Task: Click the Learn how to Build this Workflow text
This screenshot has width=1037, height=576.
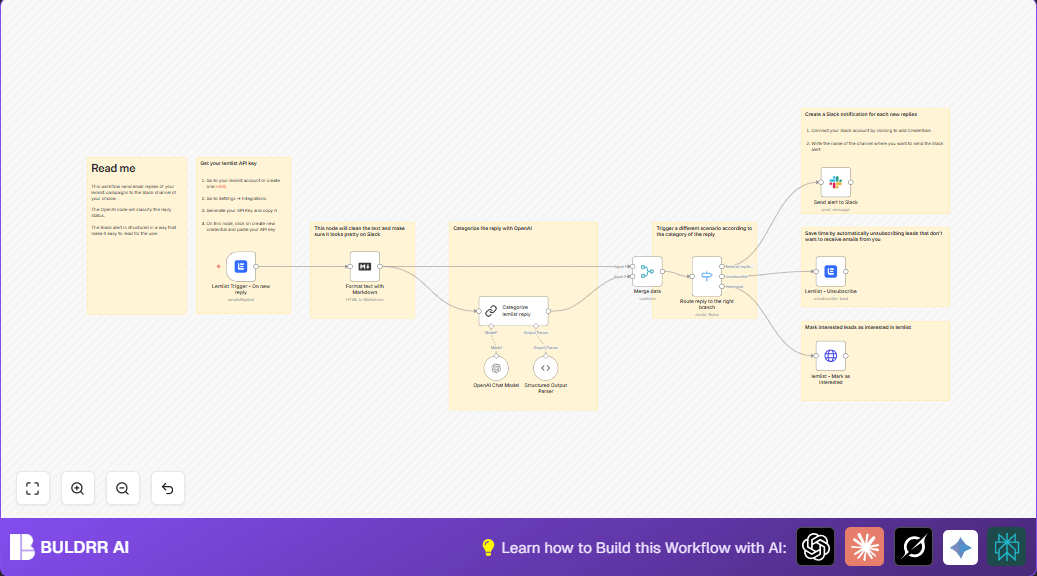Action: click(643, 548)
